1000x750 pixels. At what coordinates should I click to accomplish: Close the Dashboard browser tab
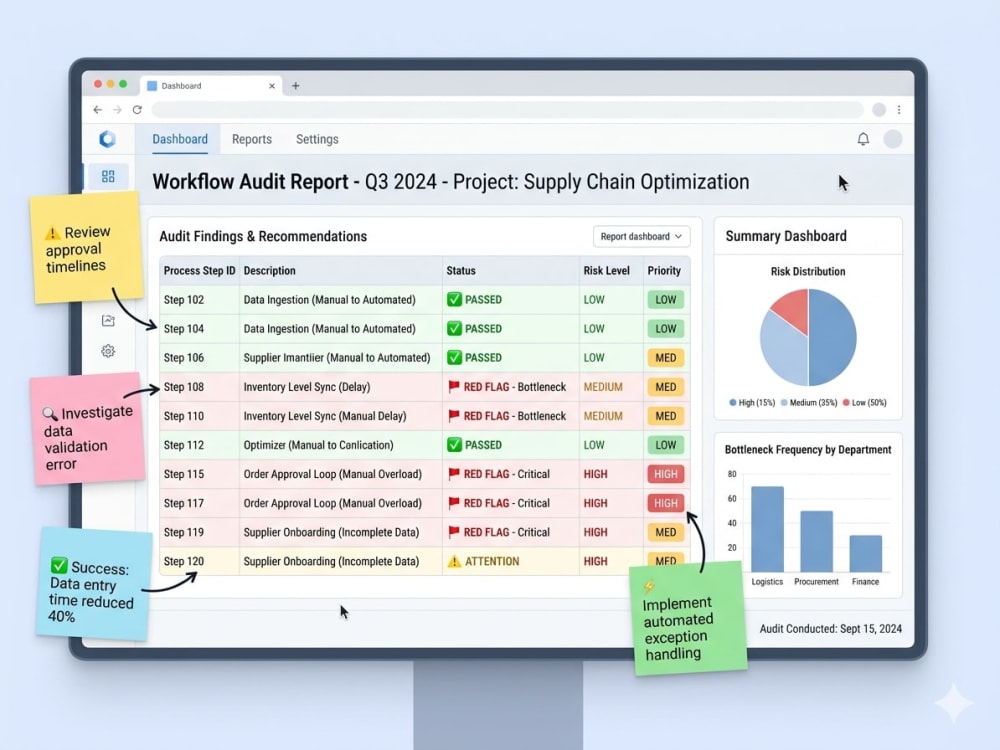pos(272,85)
